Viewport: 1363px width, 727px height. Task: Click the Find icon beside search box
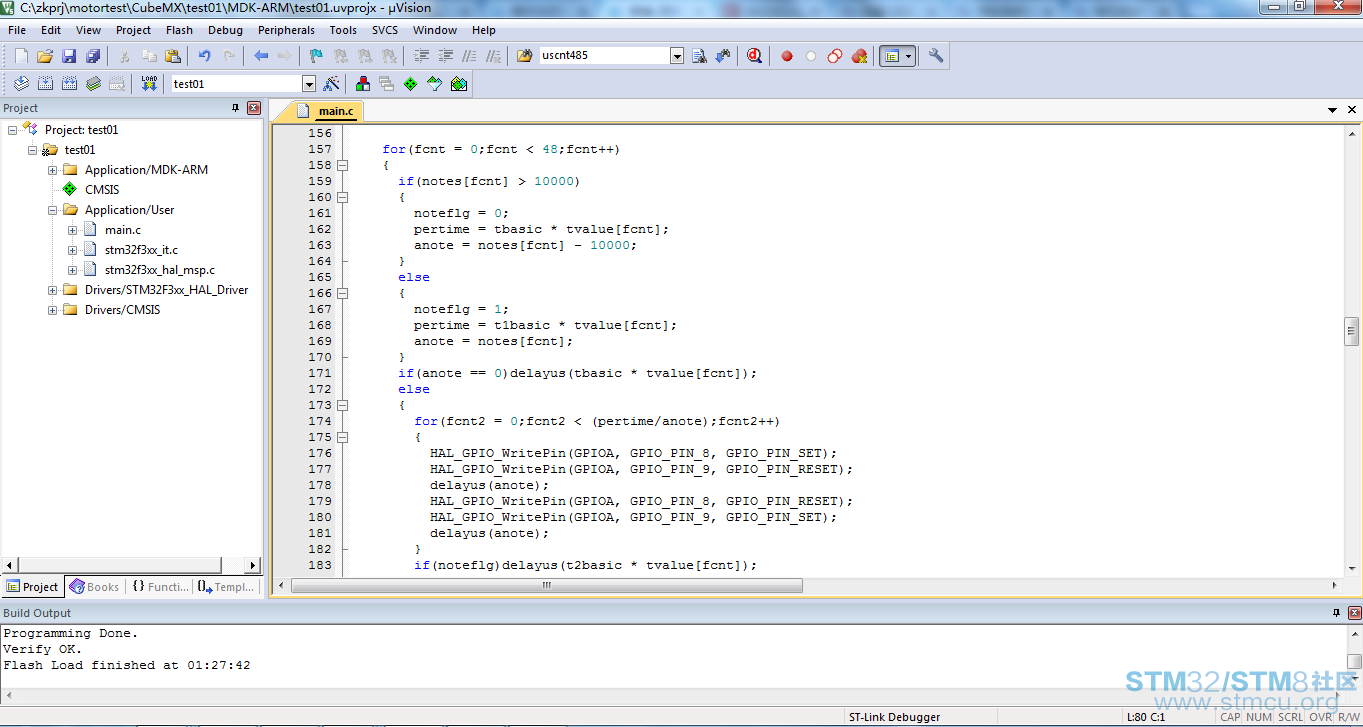pos(700,56)
